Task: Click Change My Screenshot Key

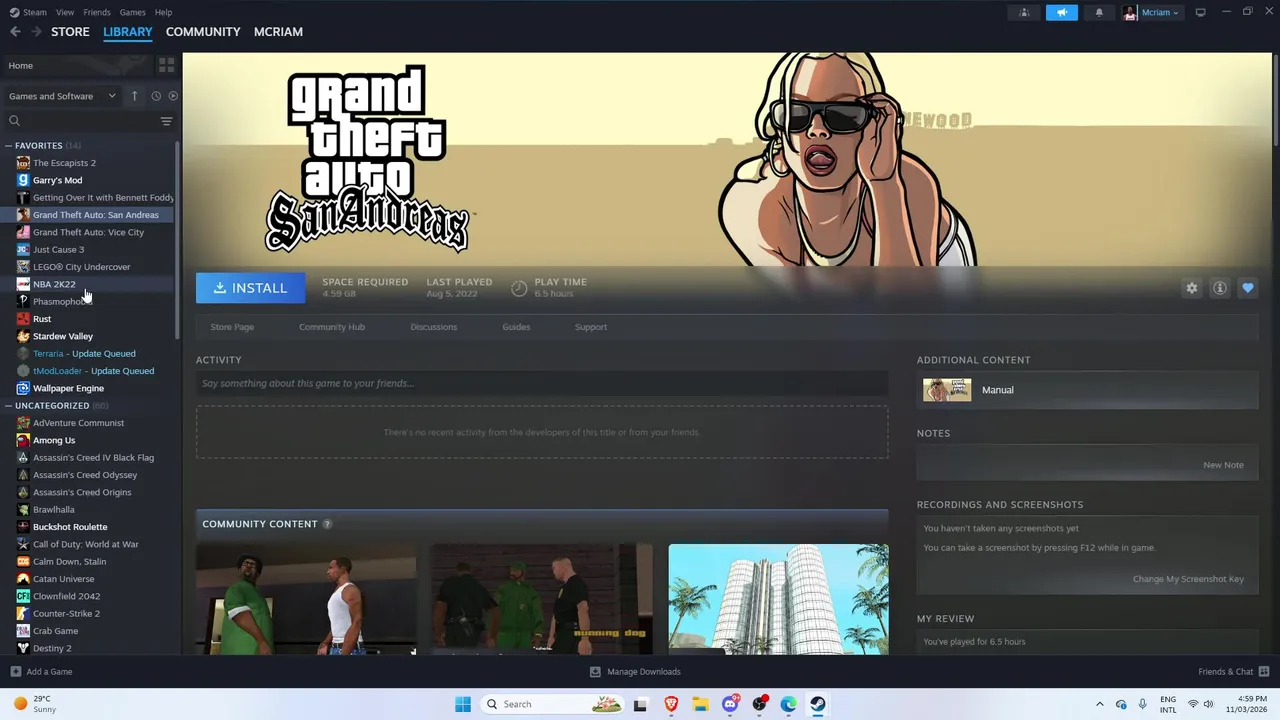Action: point(1188,579)
